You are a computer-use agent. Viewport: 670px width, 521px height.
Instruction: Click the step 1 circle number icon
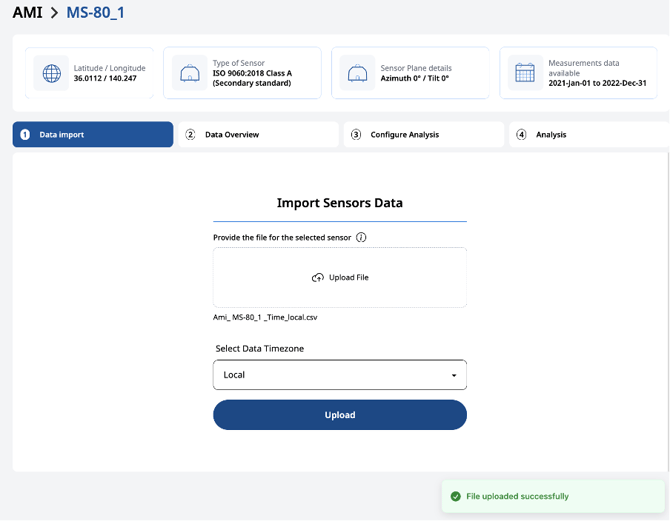pyautogui.click(x=25, y=135)
